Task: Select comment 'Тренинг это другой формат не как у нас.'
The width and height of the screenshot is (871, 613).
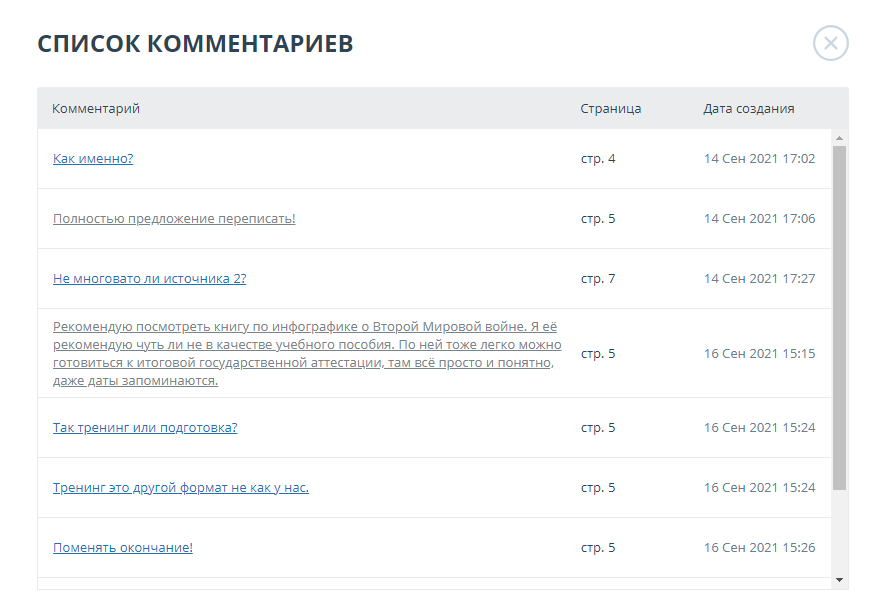Action: [x=180, y=488]
